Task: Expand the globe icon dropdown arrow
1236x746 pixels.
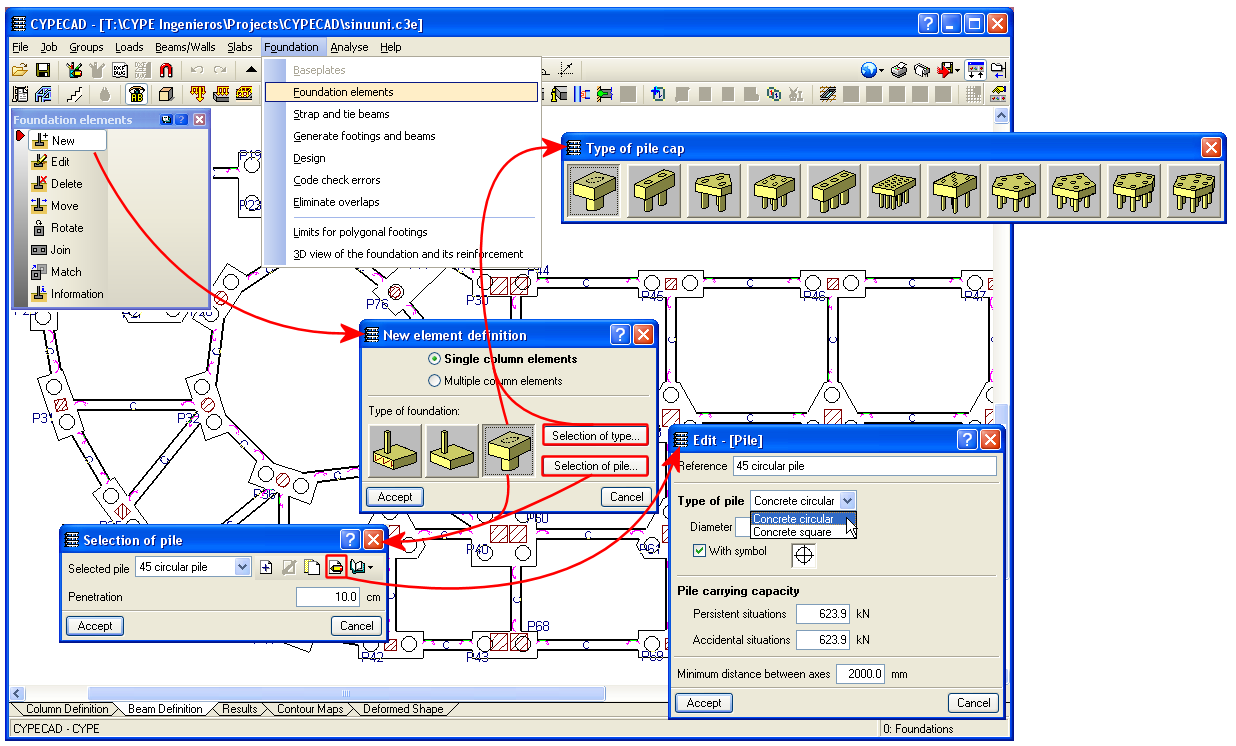Action: click(x=881, y=71)
